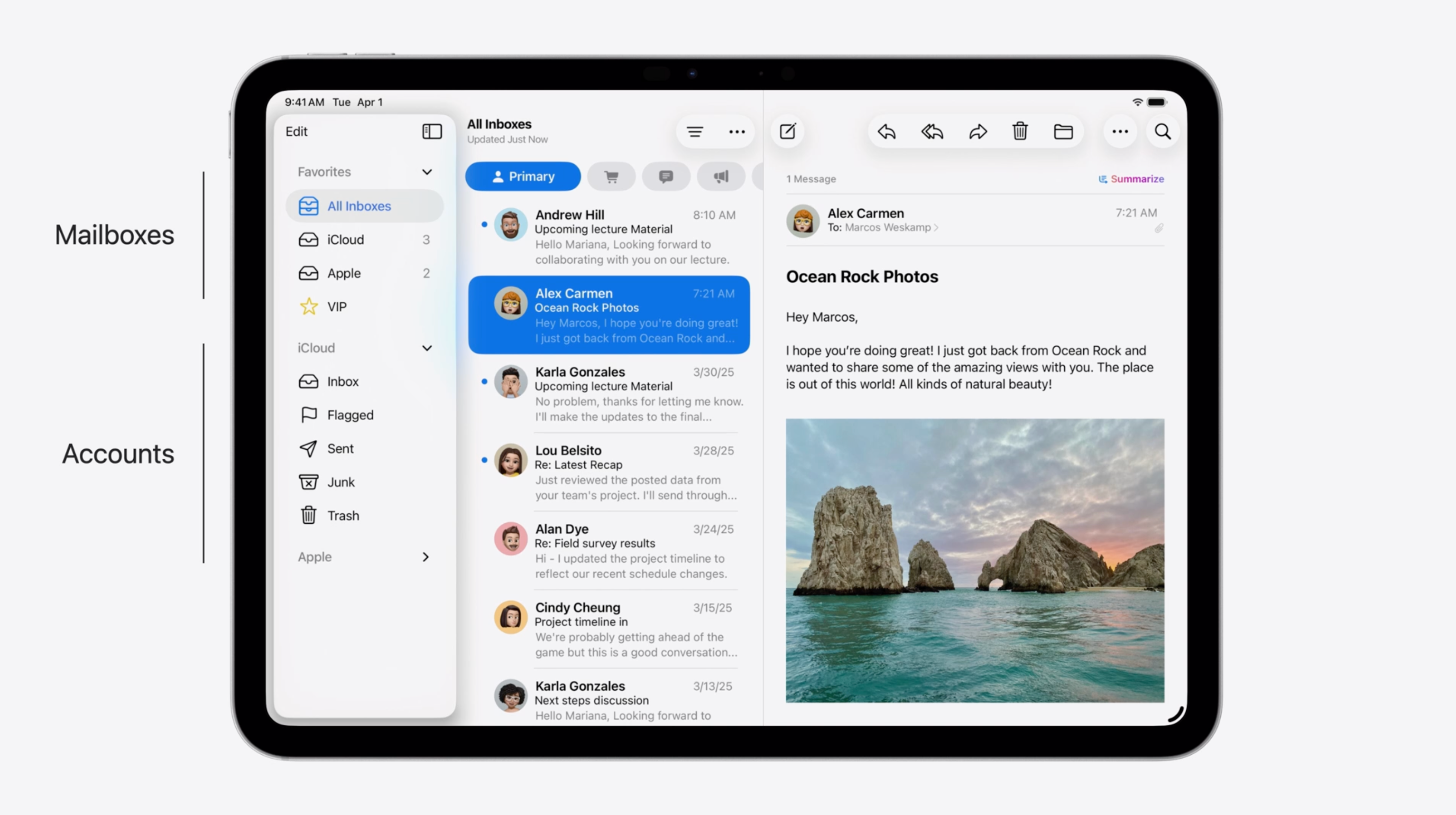The height and width of the screenshot is (815, 1456).
Task: Collapse the Favorites section
Action: pyautogui.click(x=427, y=172)
